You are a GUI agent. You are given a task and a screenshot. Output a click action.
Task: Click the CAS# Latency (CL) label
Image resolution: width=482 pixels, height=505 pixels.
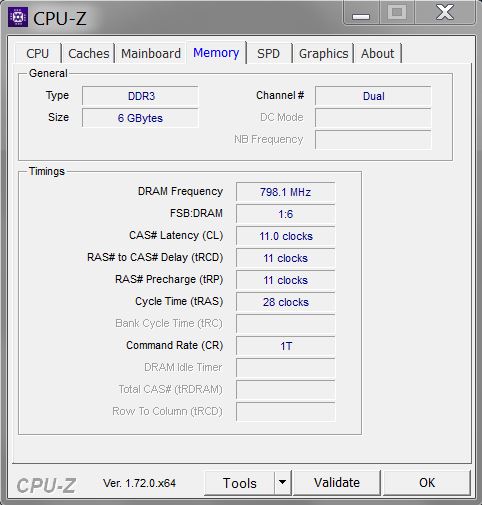(x=176, y=236)
